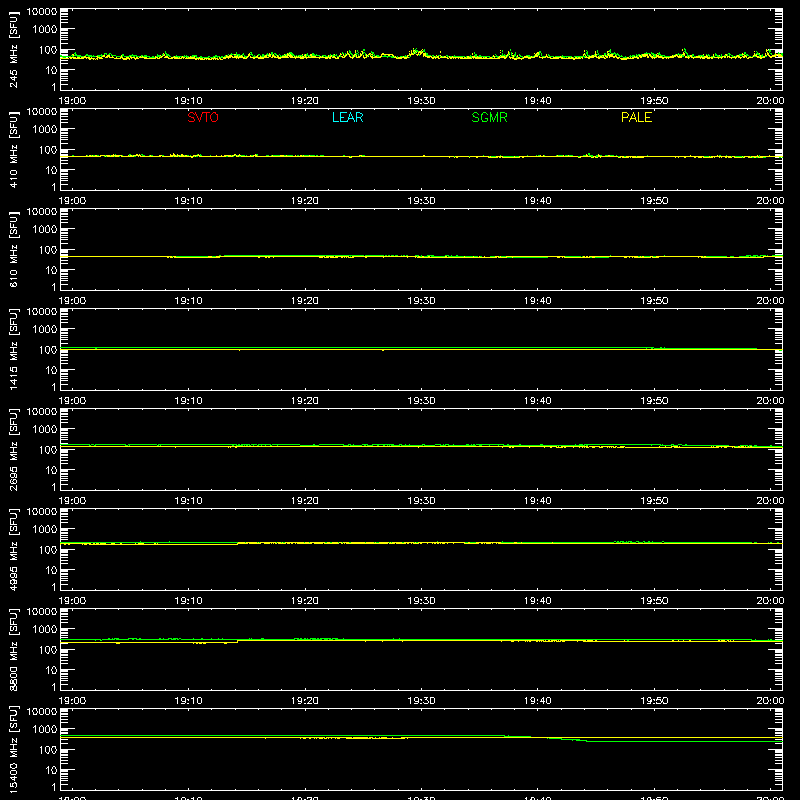Click 19:20 time label of 4995 MHz panel
Viewport: 800px width, 800px height.
305,601
